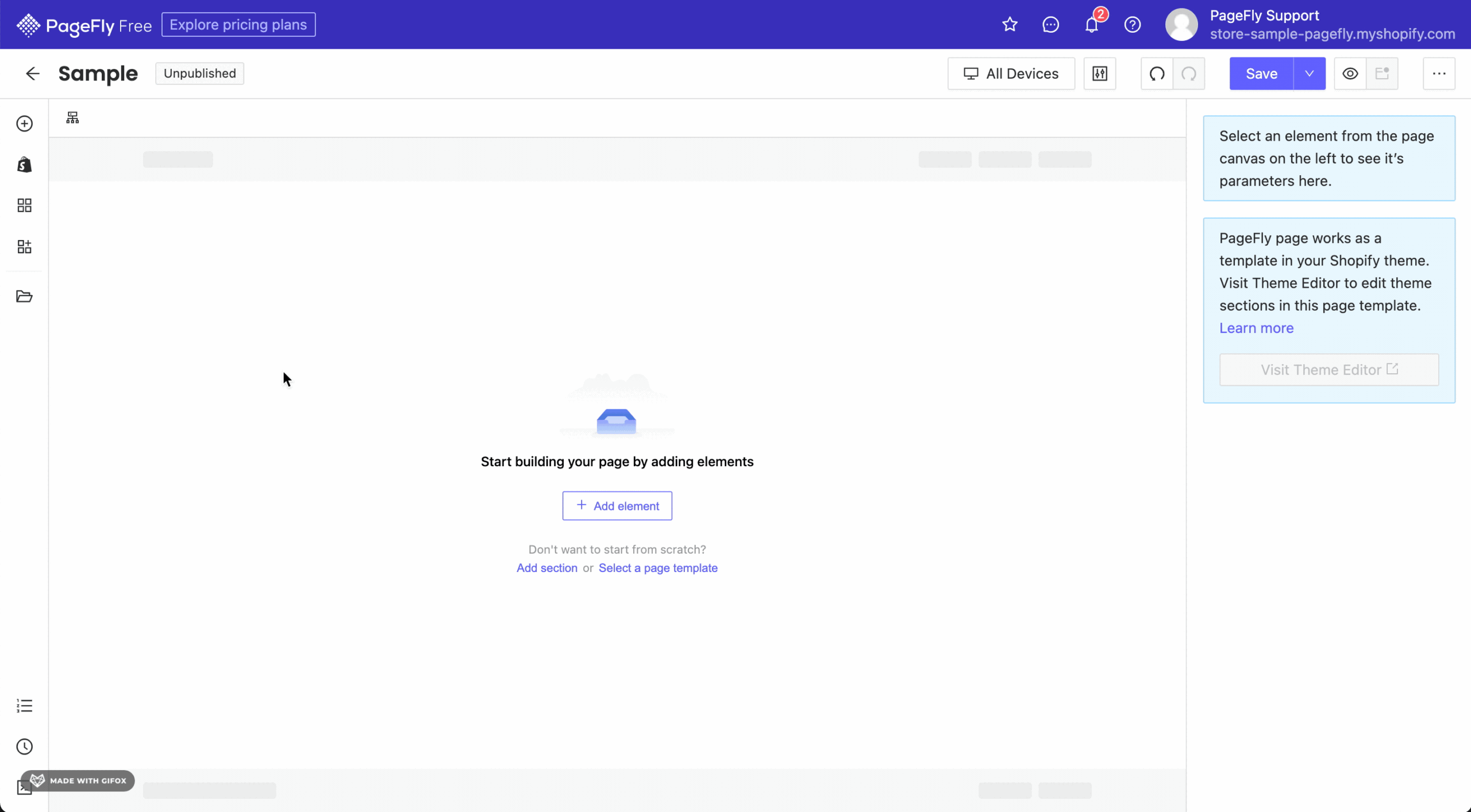Click the PageFly logo
This screenshot has width=1471, height=812.
[84, 25]
